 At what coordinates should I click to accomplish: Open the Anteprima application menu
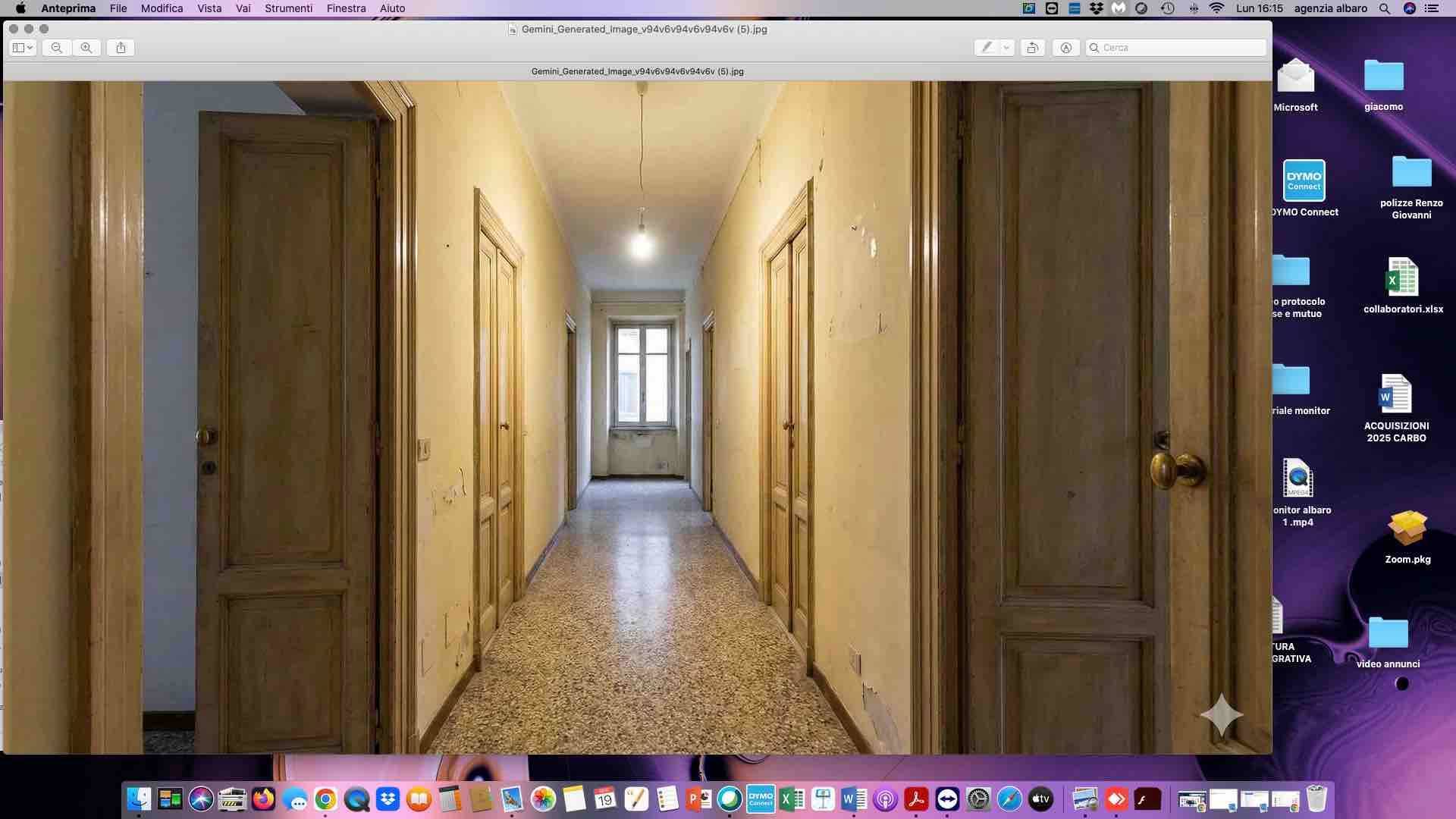[x=67, y=8]
